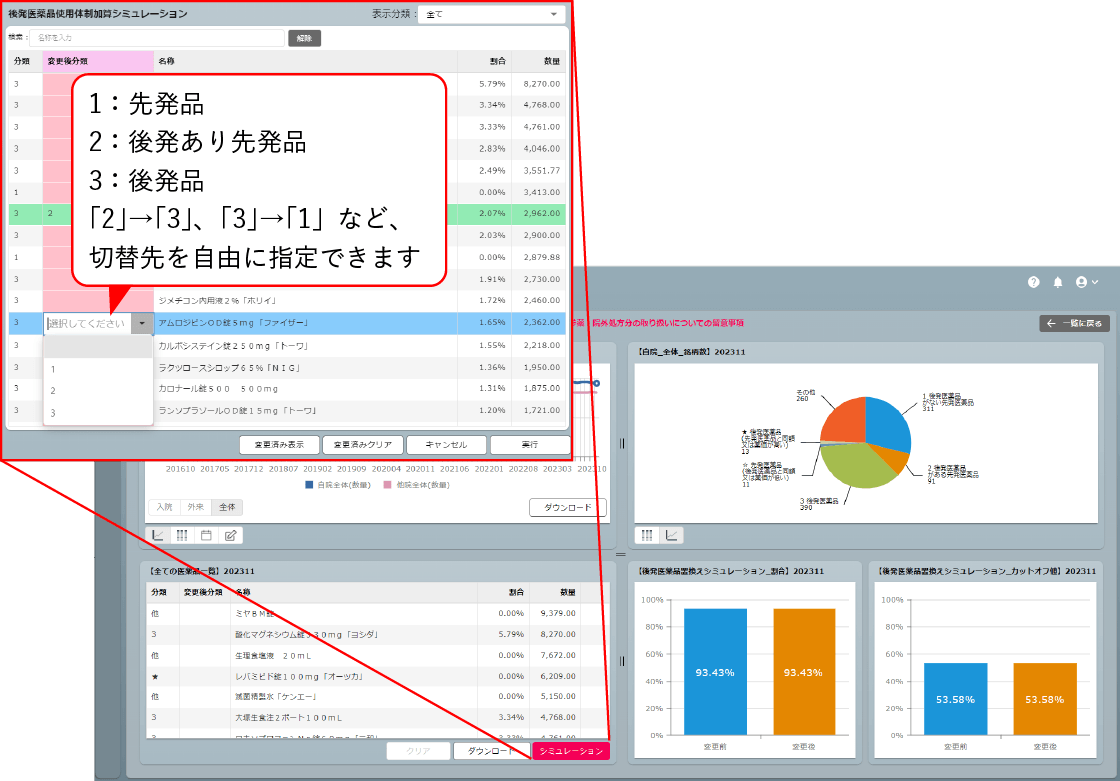Select row ランソプラゾールOD錠15mg「トーワ」
This screenshot has width=1120, height=781.
[287, 411]
